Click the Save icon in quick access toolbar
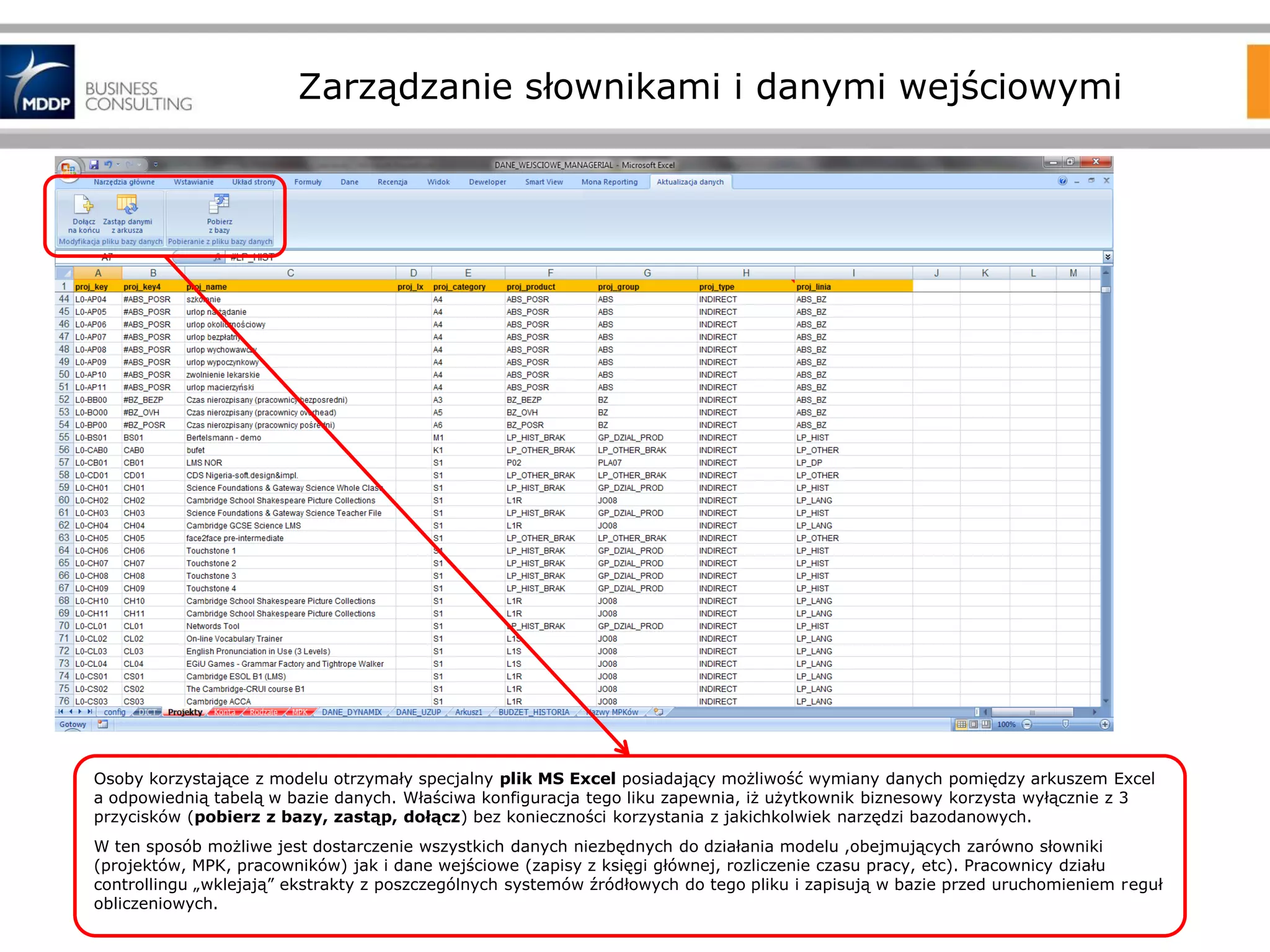 (x=94, y=165)
